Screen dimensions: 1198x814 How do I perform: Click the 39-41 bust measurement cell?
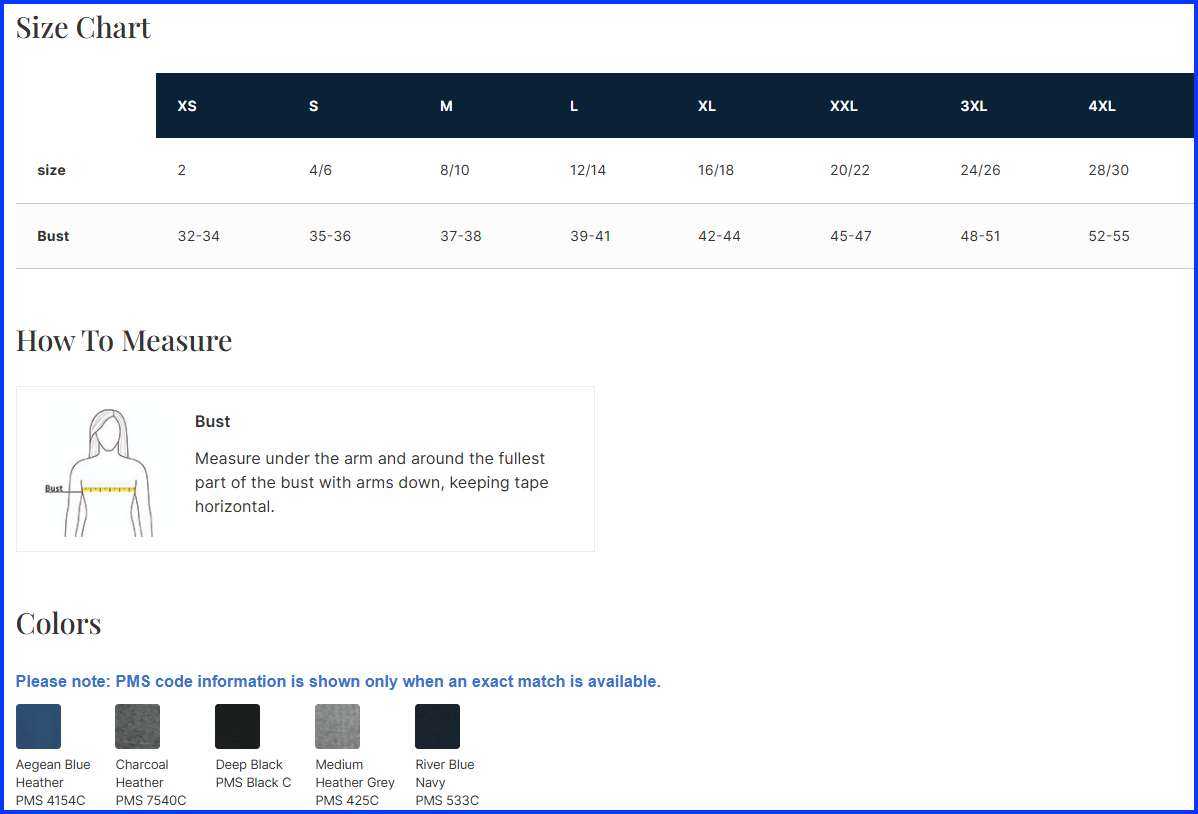[x=590, y=236]
